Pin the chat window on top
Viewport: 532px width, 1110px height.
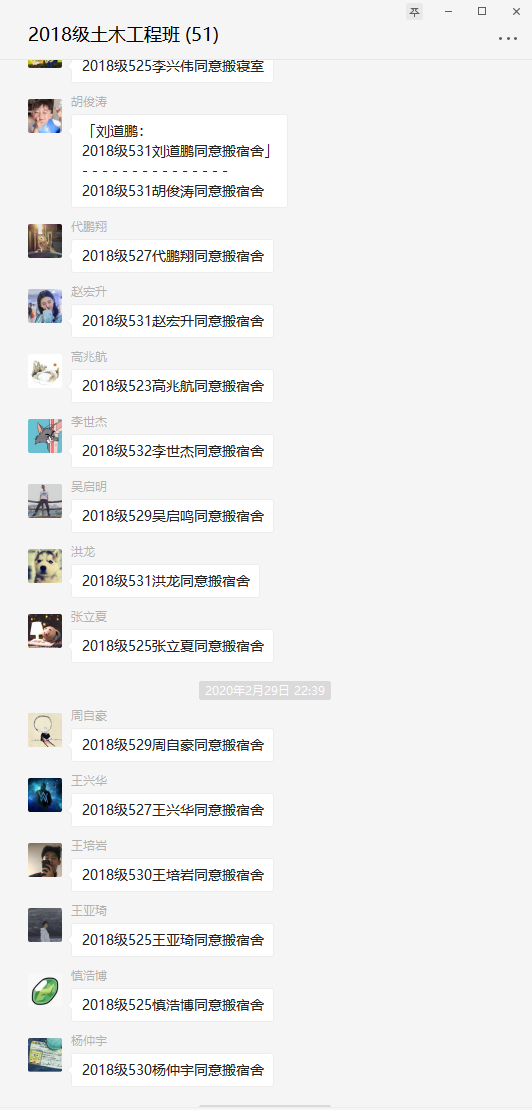point(415,11)
